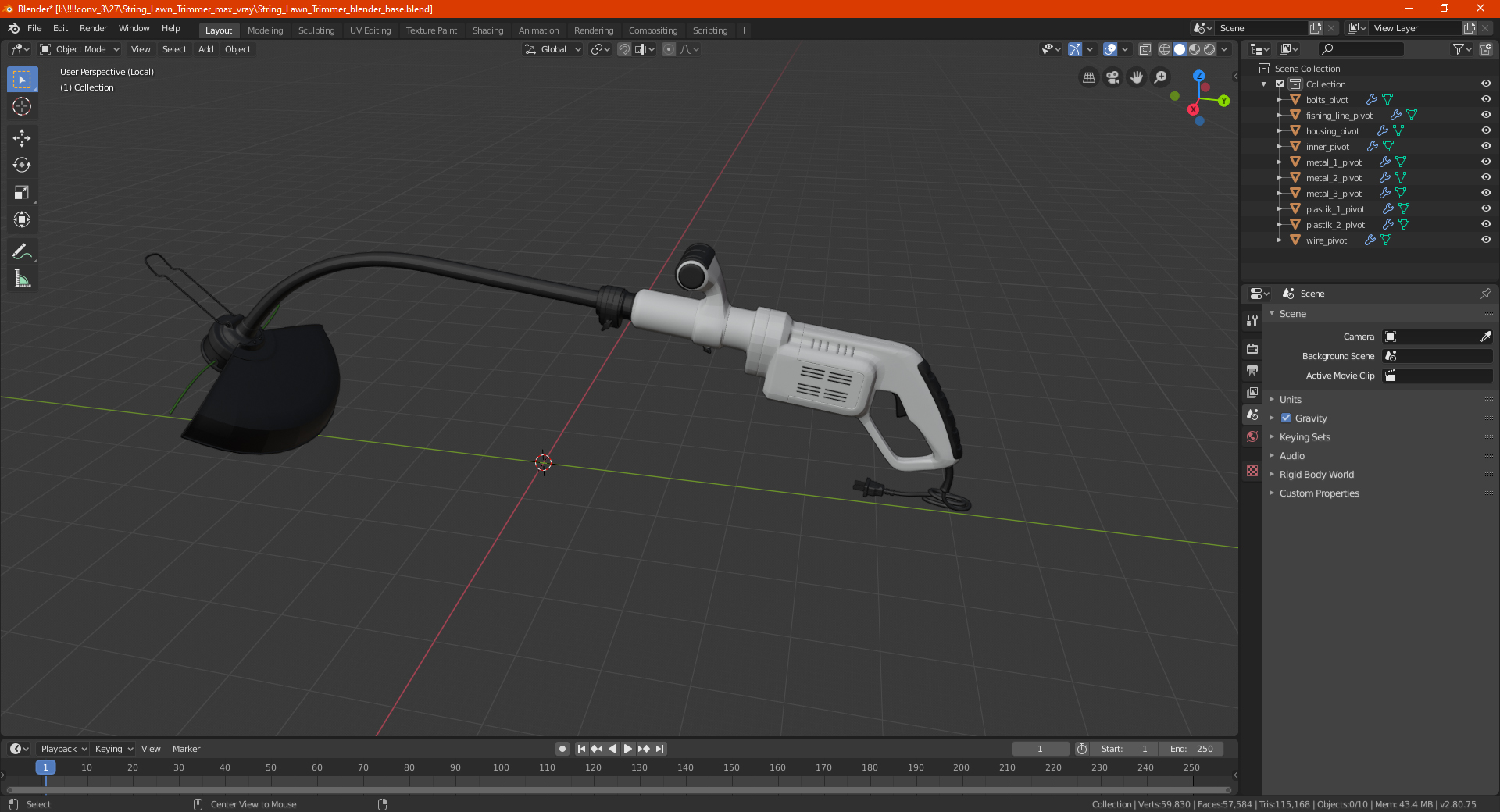Image resolution: width=1500 pixels, height=812 pixels.
Task: Toggle camera view icon in viewport
Action: point(1112,77)
